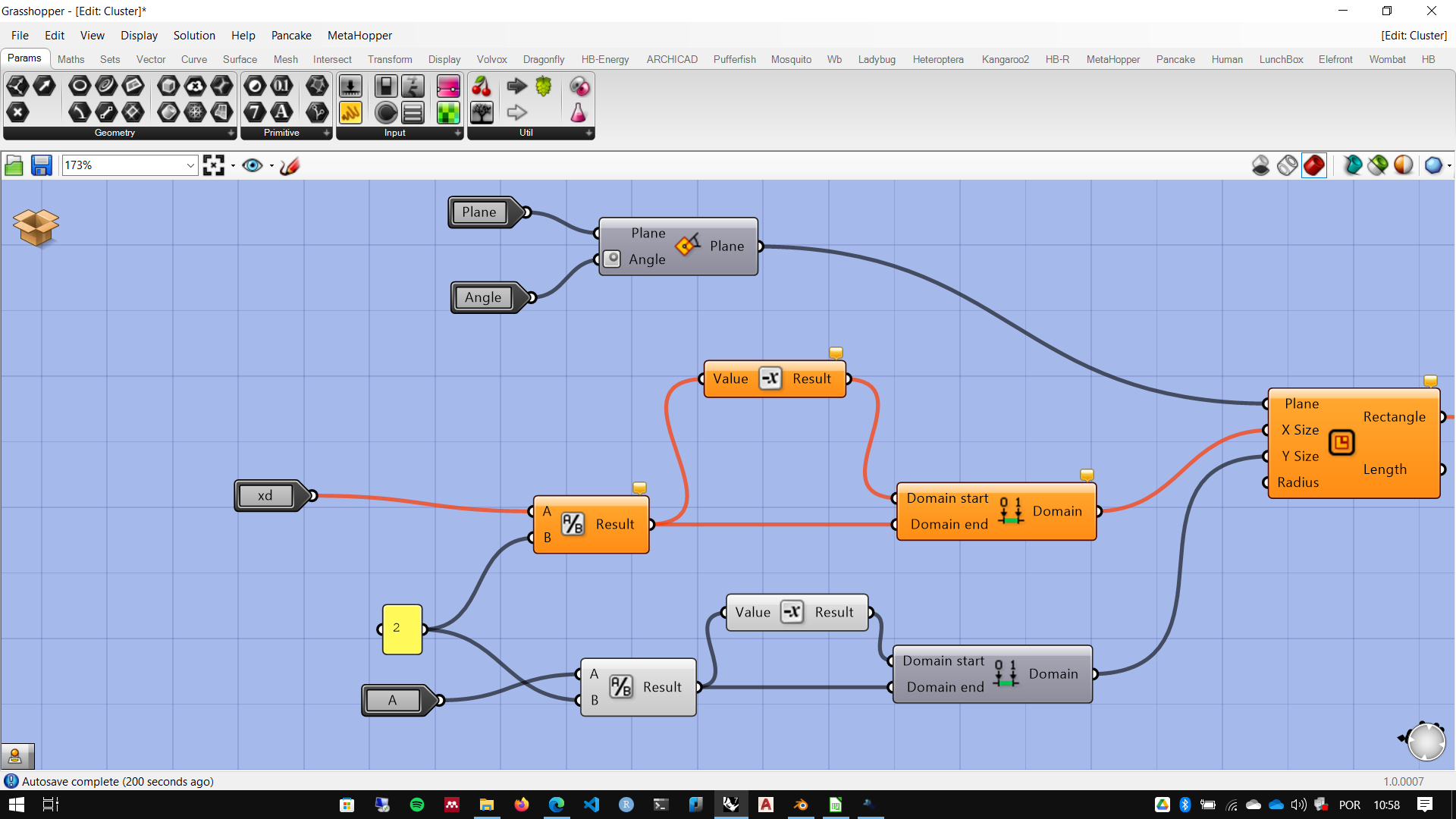Image resolution: width=1456 pixels, height=819 pixels.
Task: Select the Jump hops util icon
Action: (x=544, y=86)
